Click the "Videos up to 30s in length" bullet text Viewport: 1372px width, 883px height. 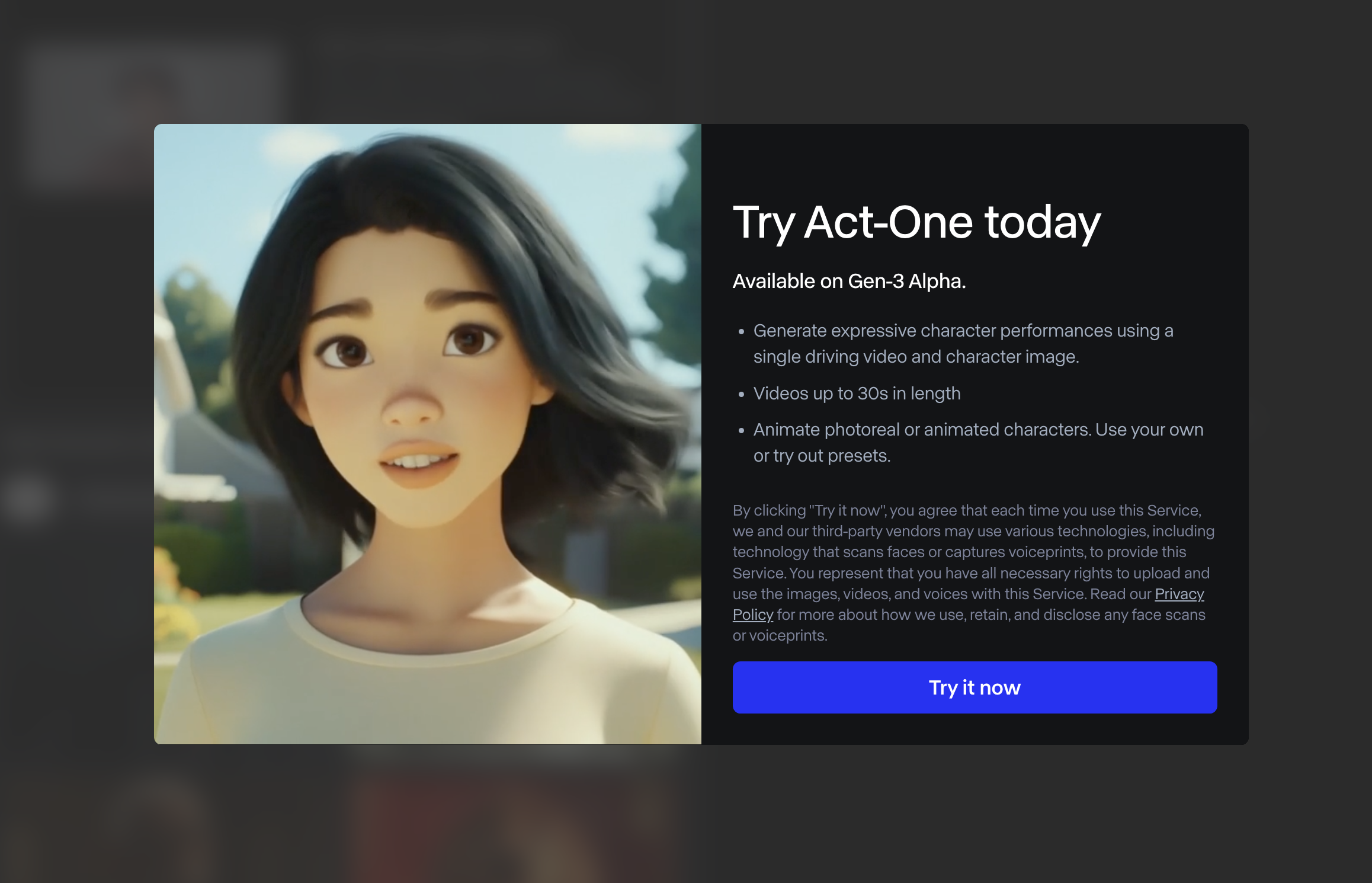click(857, 393)
